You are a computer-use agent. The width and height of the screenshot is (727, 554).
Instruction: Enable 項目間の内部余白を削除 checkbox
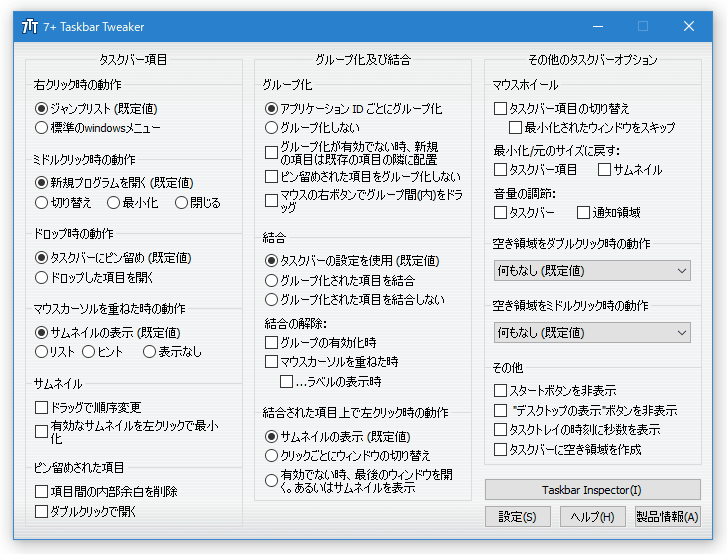(41, 491)
